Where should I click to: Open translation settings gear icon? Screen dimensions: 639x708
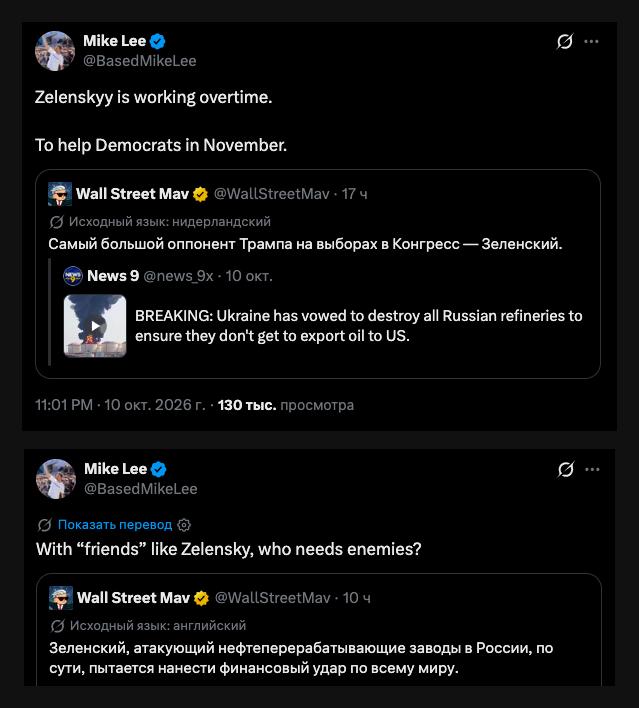coord(184,525)
